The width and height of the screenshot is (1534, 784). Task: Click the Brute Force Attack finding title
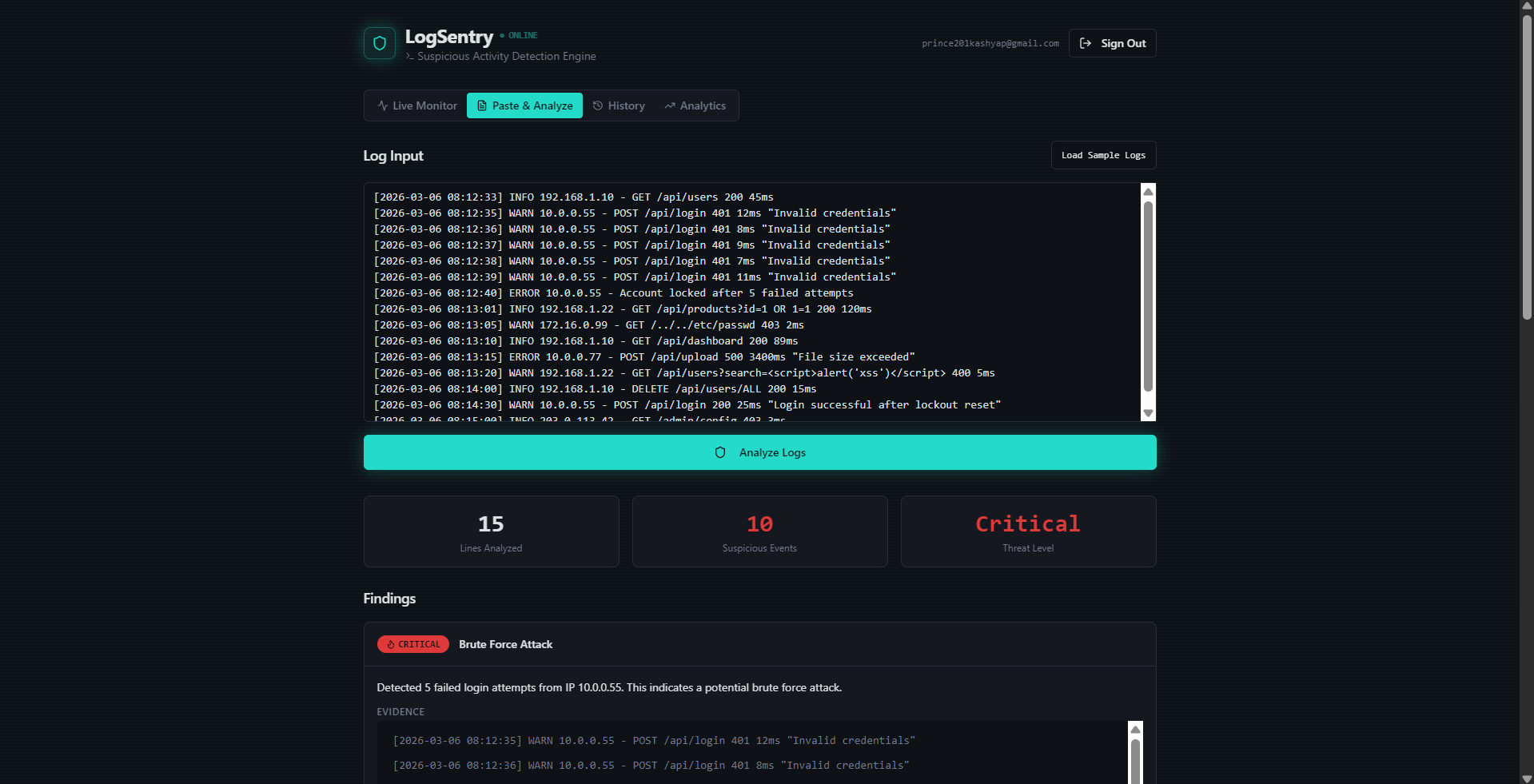point(506,644)
